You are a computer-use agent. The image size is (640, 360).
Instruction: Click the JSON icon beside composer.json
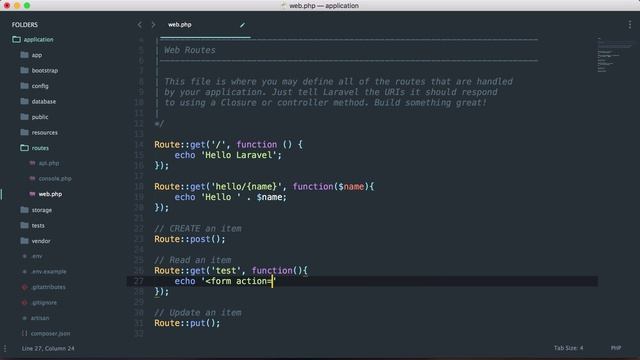[x=24, y=333]
